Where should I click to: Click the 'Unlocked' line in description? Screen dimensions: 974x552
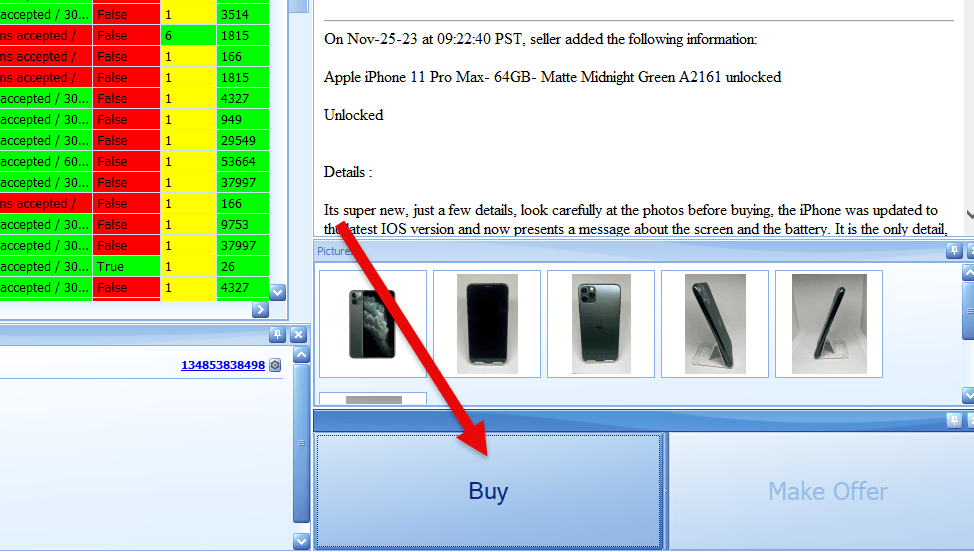tap(353, 115)
